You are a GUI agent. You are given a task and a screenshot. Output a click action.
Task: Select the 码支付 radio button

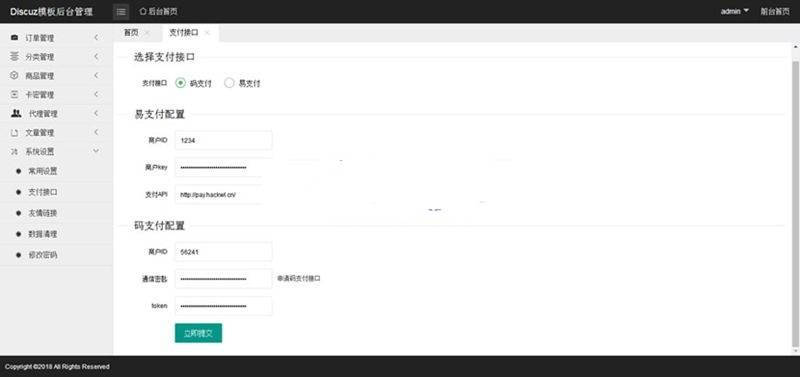point(180,83)
